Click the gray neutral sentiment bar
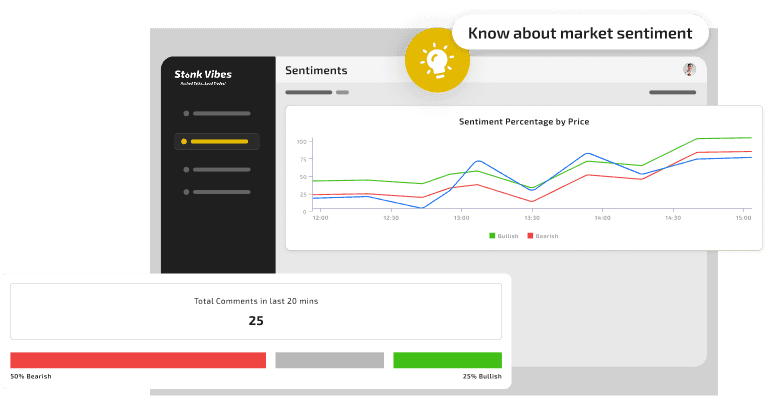The height and width of the screenshot is (396, 768). 330,360
